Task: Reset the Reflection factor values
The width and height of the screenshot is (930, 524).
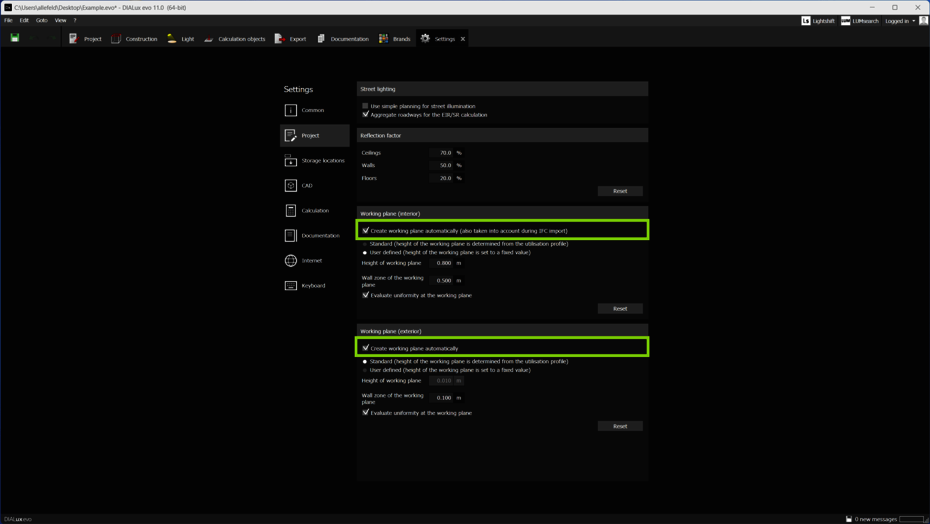Action: pyautogui.click(x=620, y=191)
